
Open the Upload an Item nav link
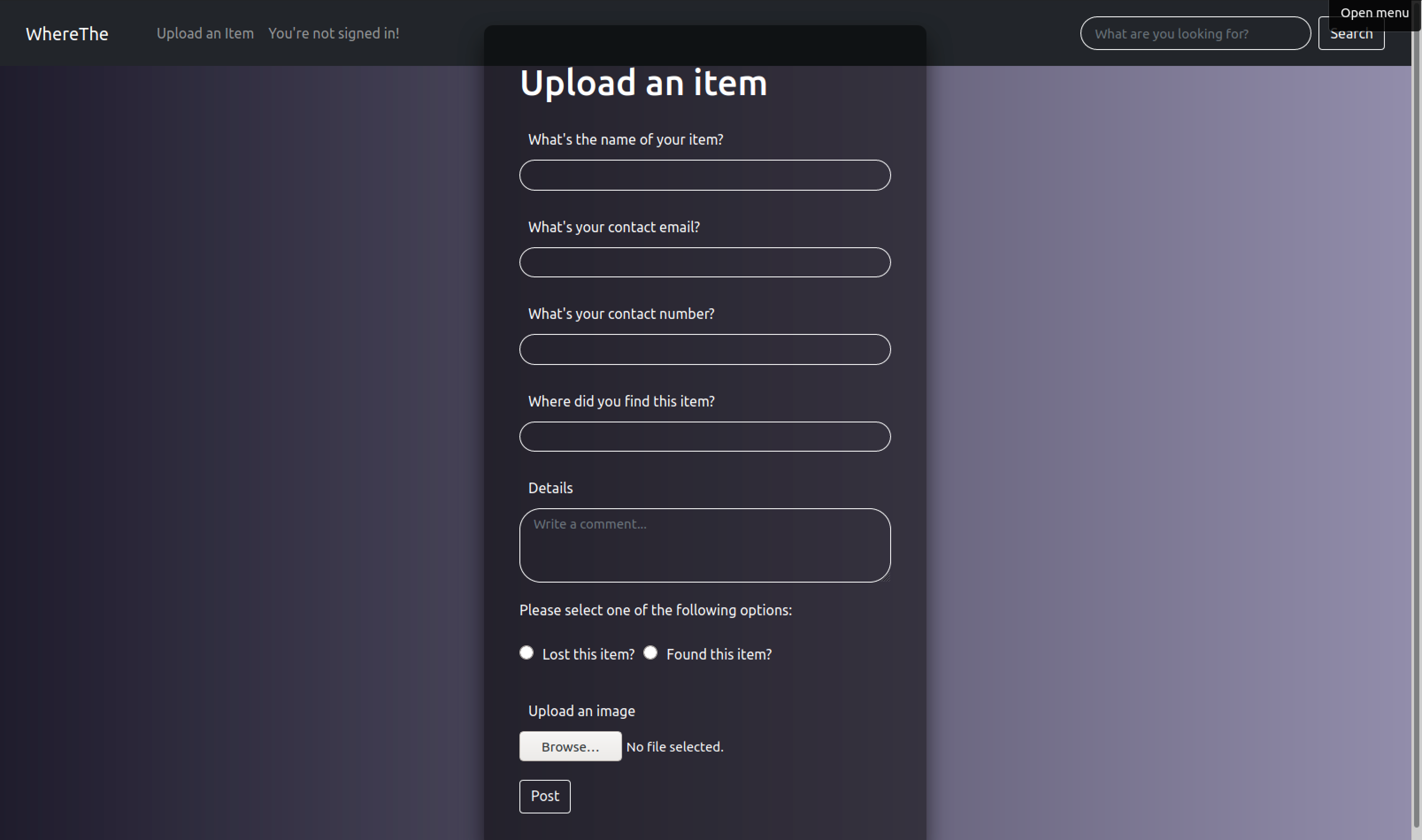[205, 33]
